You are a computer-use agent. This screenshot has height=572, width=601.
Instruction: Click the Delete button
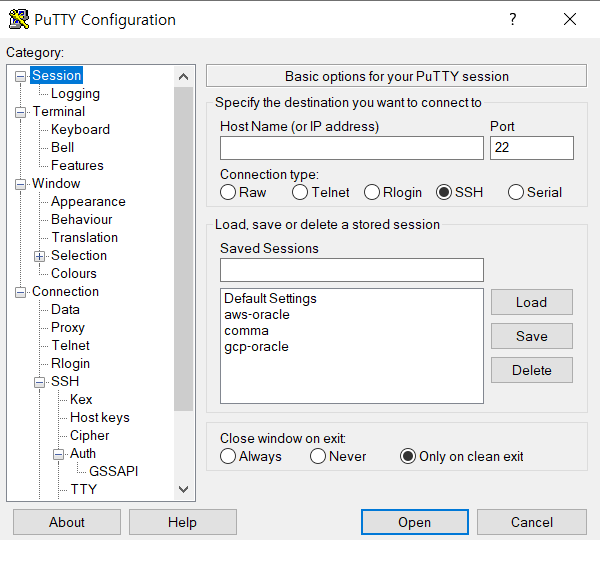532,370
